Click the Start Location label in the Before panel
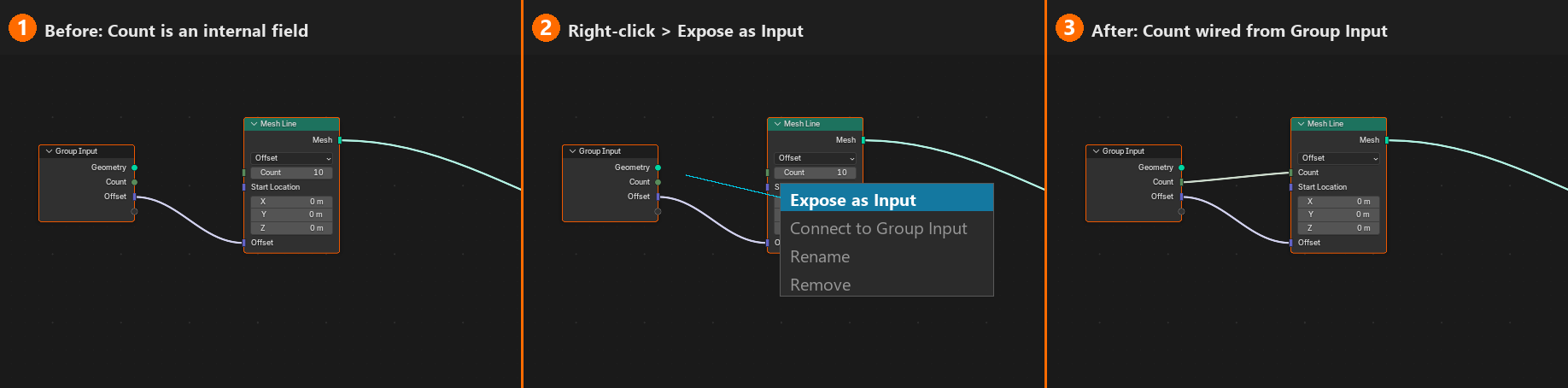Viewport: 1568px width, 388px height. [x=275, y=187]
